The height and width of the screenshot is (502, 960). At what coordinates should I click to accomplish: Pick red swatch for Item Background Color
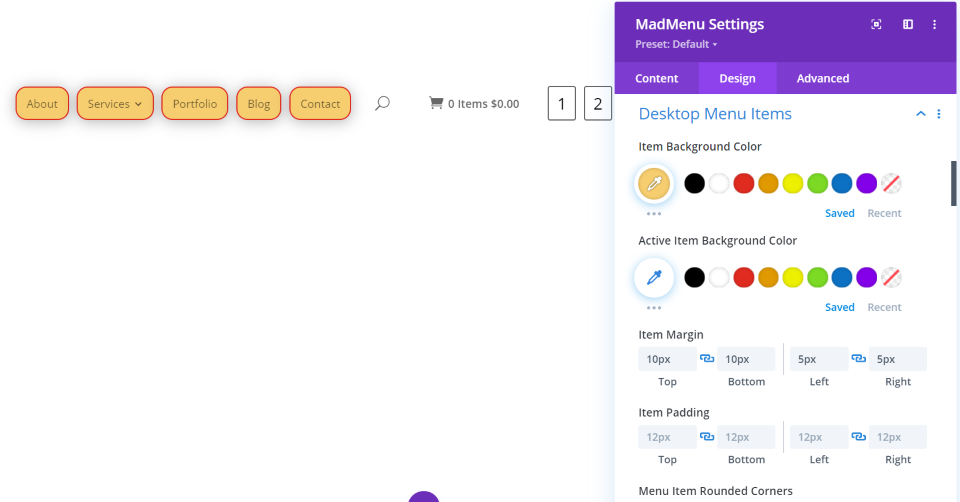743,183
